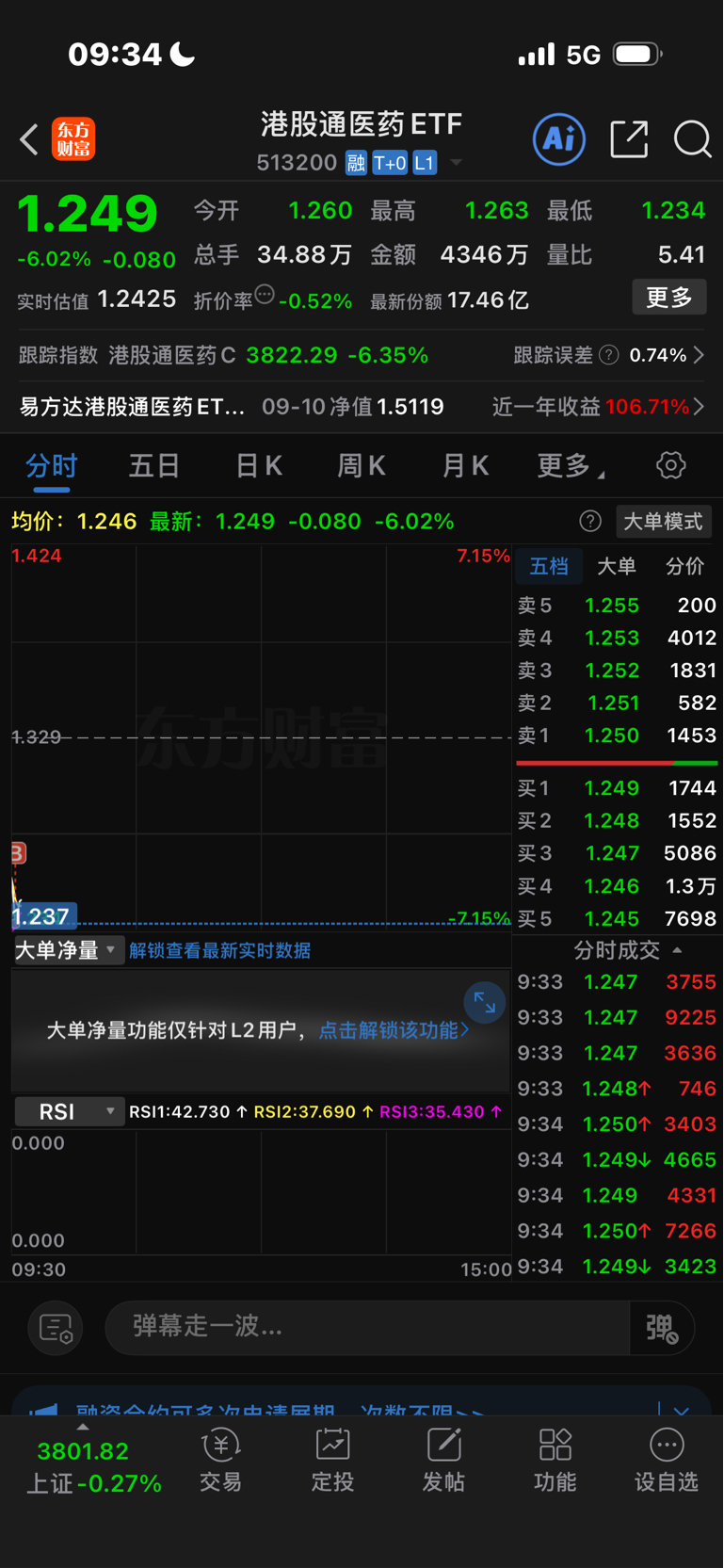Tap the 跟踪误差 question mark icon
Image resolution: width=724 pixels, height=1568 pixels.
click(609, 355)
